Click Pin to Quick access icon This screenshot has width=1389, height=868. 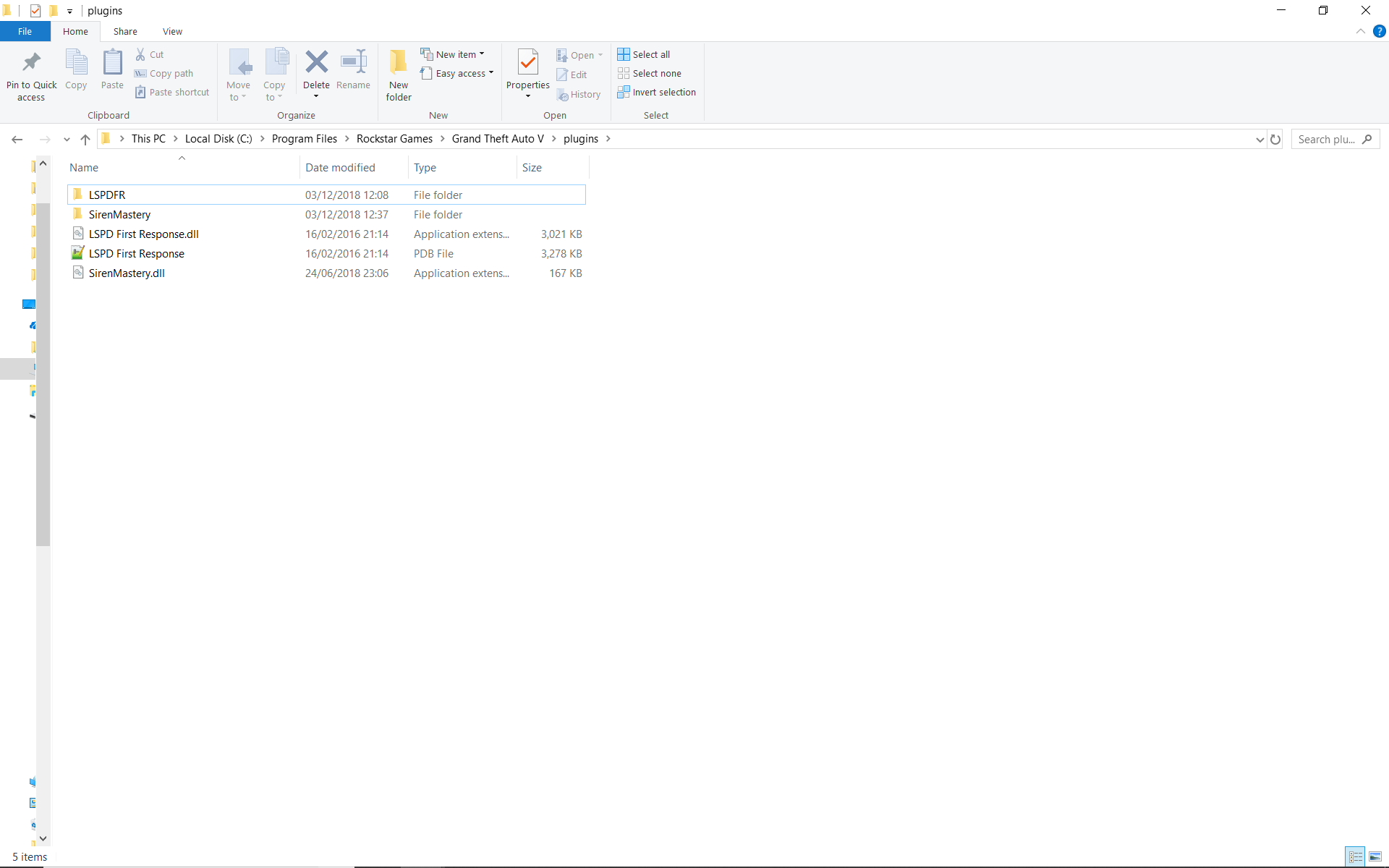[x=31, y=63]
